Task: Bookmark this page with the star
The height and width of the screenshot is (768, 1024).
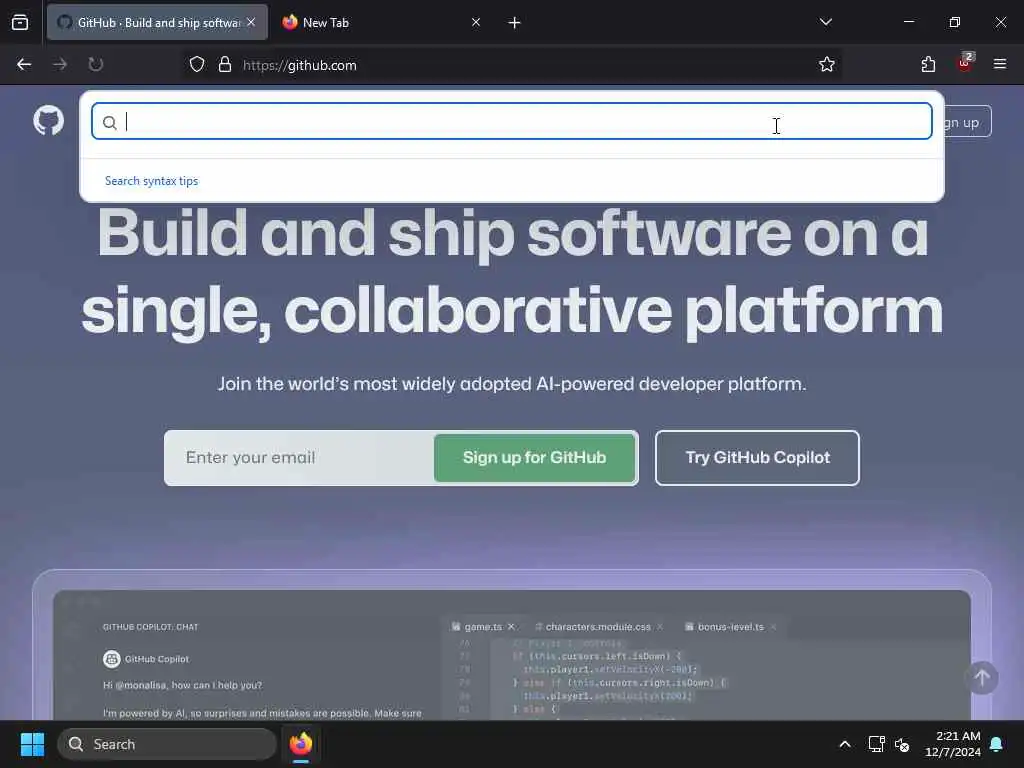Action: tap(827, 64)
